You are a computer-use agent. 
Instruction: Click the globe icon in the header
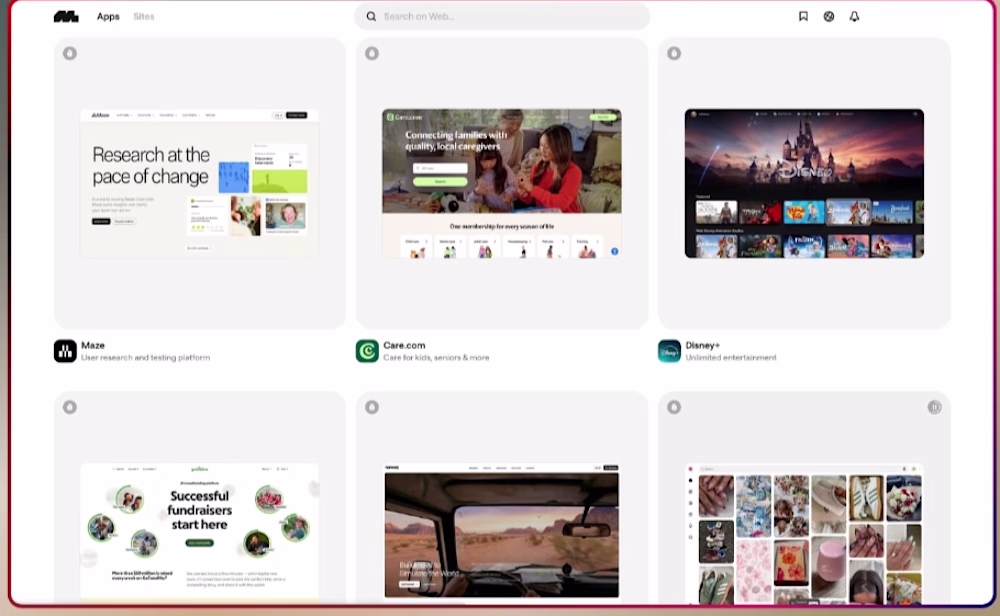tap(828, 17)
